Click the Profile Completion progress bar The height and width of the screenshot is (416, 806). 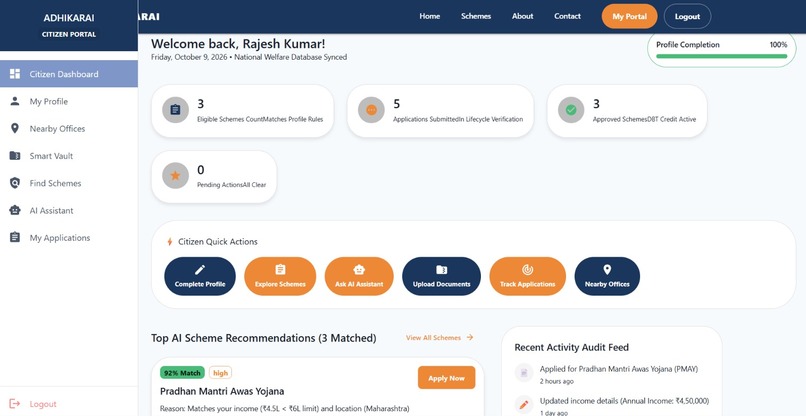[721, 56]
